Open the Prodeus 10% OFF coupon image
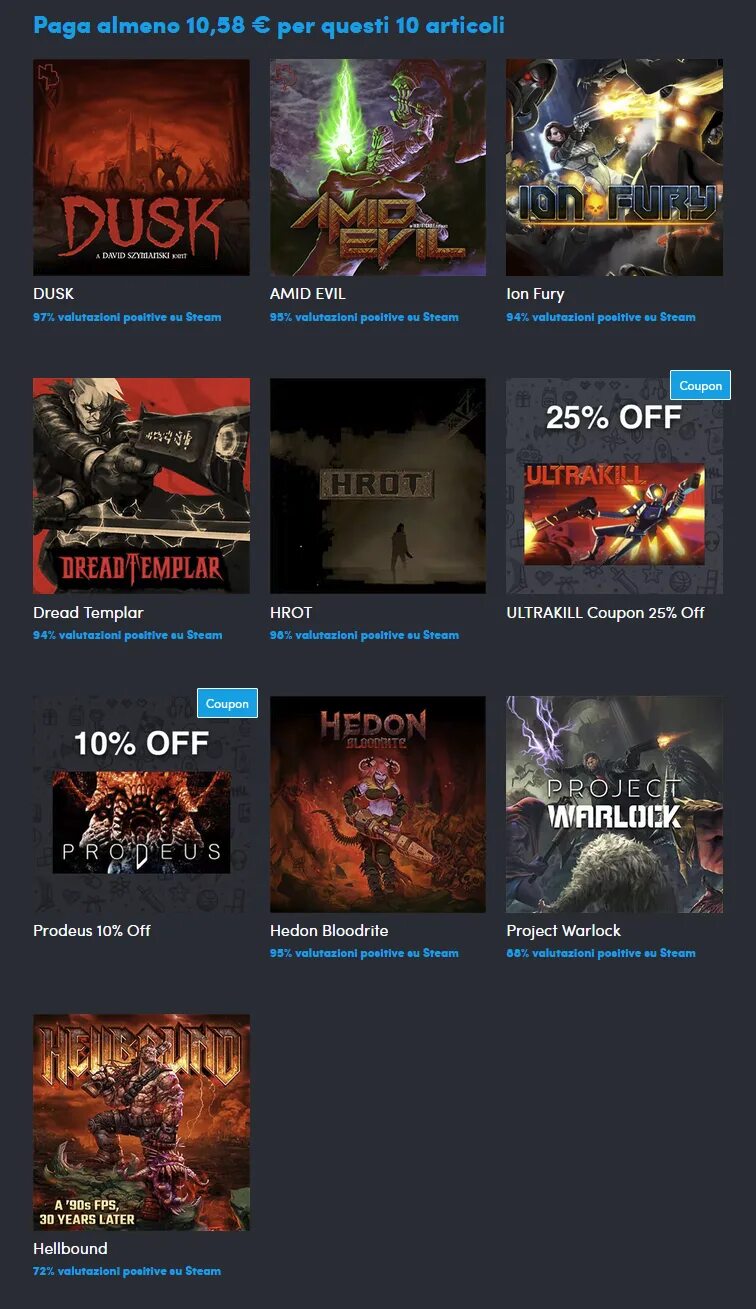The height and width of the screenshot is (1309, 756). pos(141,804)
